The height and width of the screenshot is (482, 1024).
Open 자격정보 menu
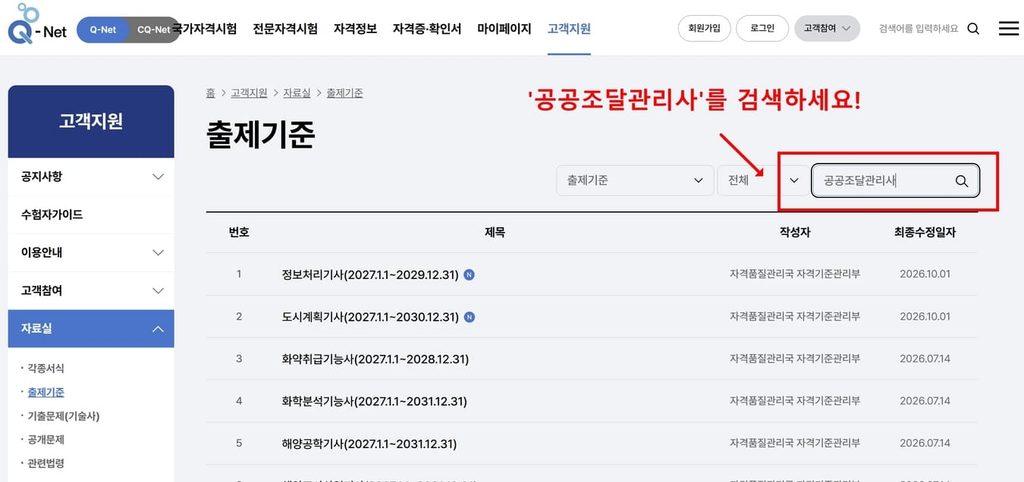[355, 29]
